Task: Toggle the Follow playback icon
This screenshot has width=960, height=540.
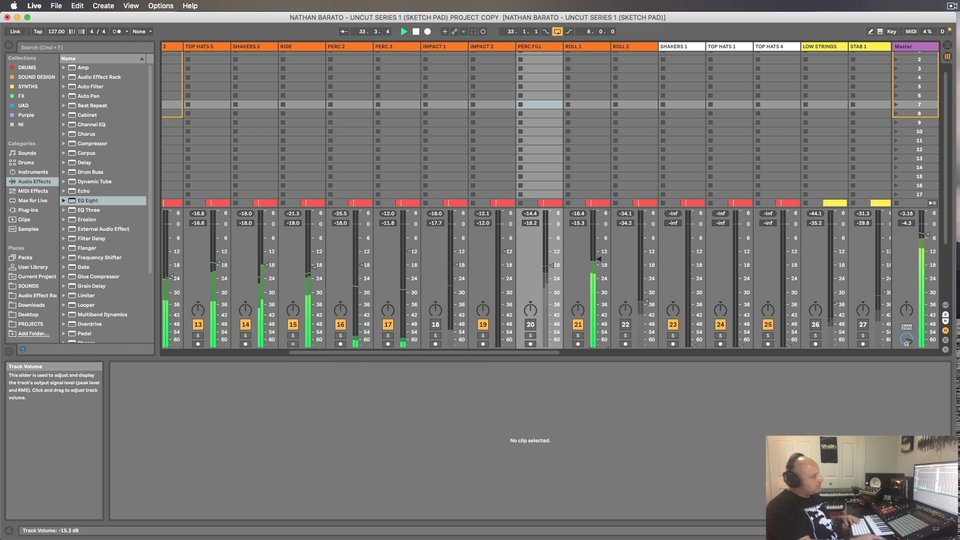Action: click(x=343, y=31)
